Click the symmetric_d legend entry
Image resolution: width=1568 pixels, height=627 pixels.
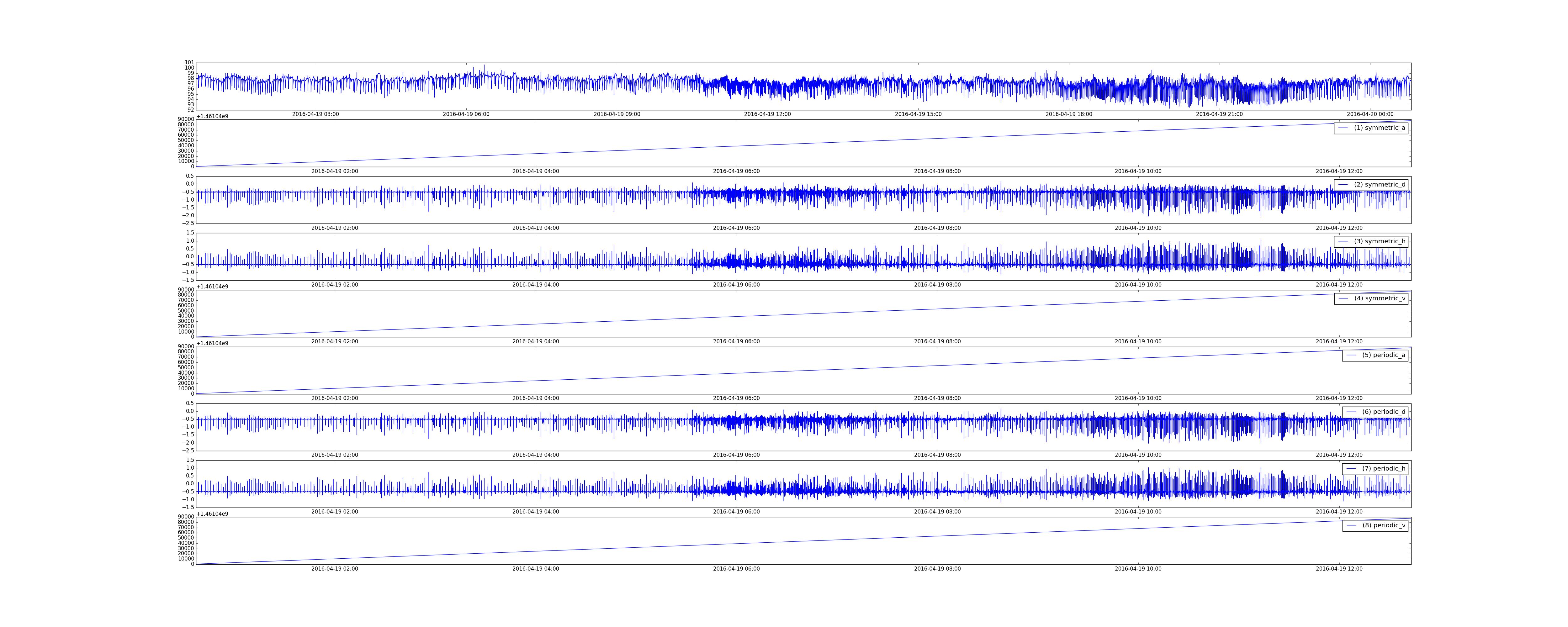point(1379,184)
